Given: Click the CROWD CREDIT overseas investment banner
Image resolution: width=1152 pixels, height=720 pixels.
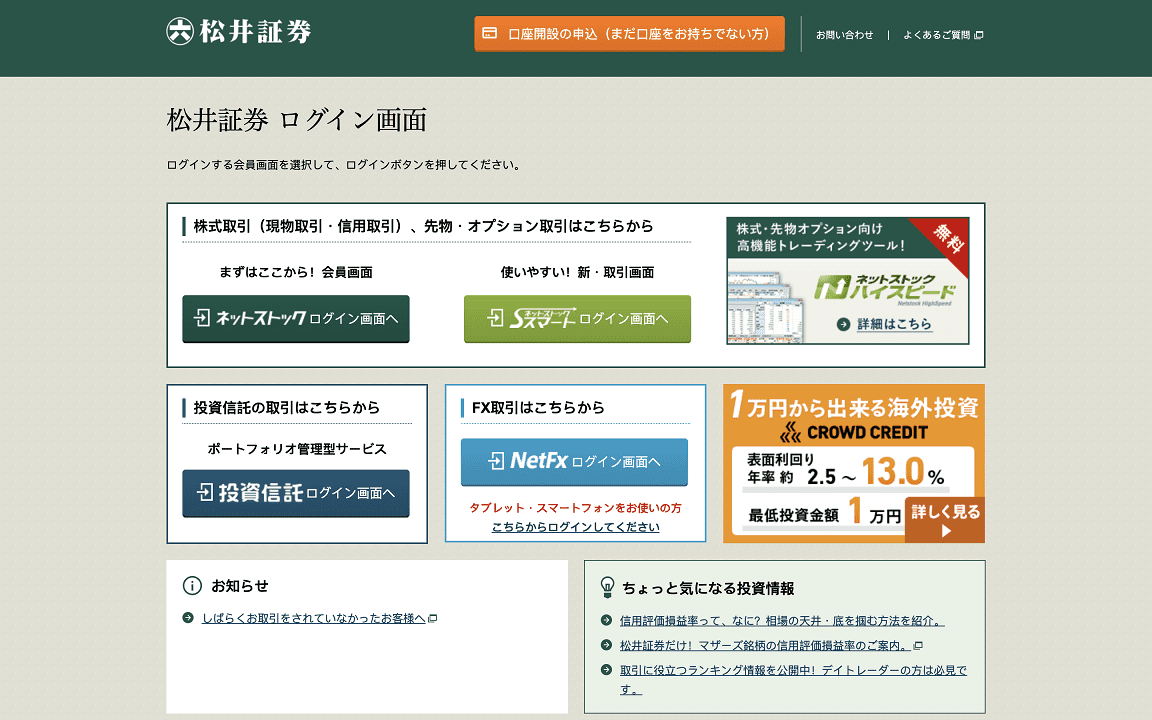Looking at the screenshot, I should coord(853,463).
